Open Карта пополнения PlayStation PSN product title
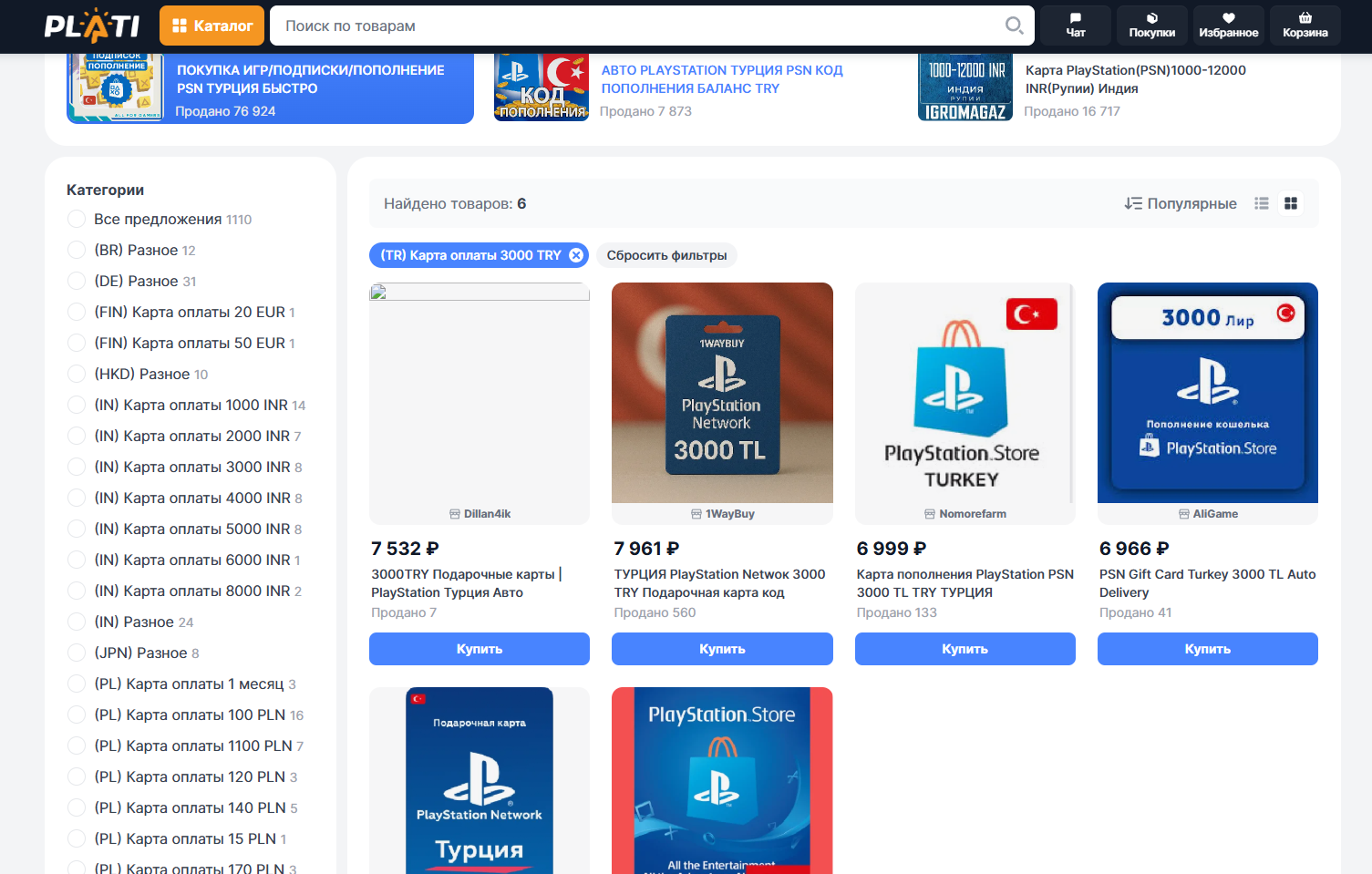Image resolution: width=1372 pixels, height=874 pixels. [x=965, y=583]
